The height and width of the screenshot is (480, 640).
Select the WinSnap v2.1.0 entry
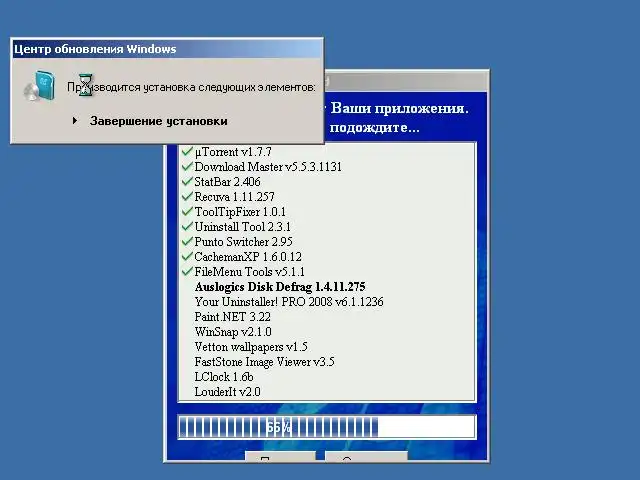click(x=233, y=332)
